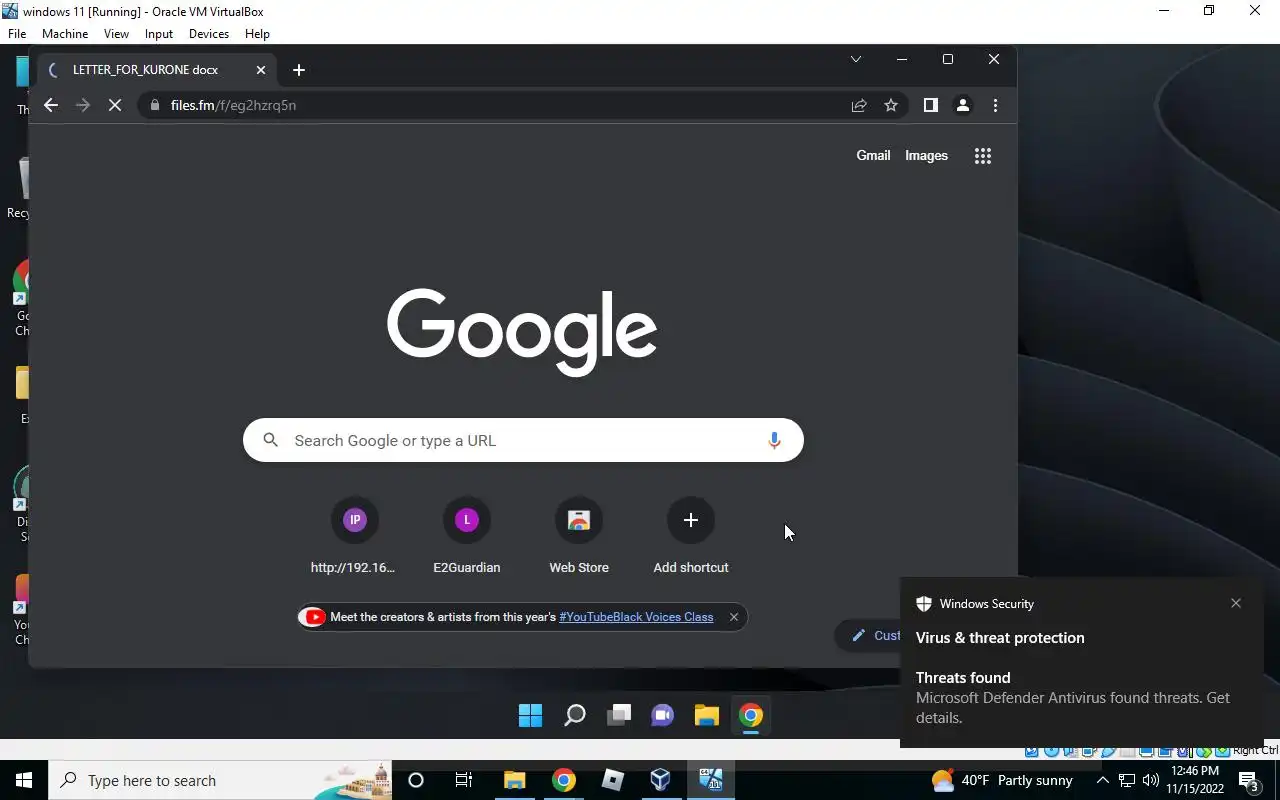This screenshot has height=800, width=1280.
Task: Close the Windows Security notification
Action: click(1236, 603)
